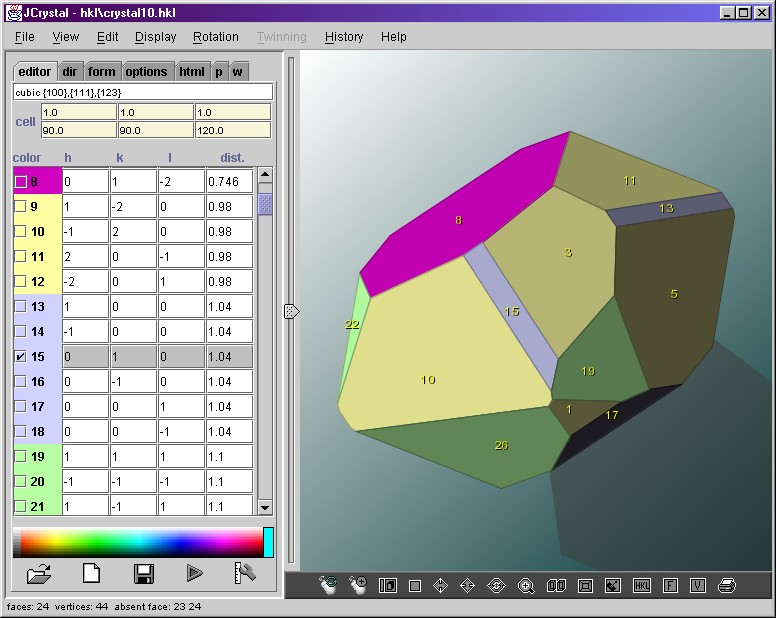This screenshot has height=618, width=776.
Task: Click the gray play triangle icon
Action: point(194,573)
